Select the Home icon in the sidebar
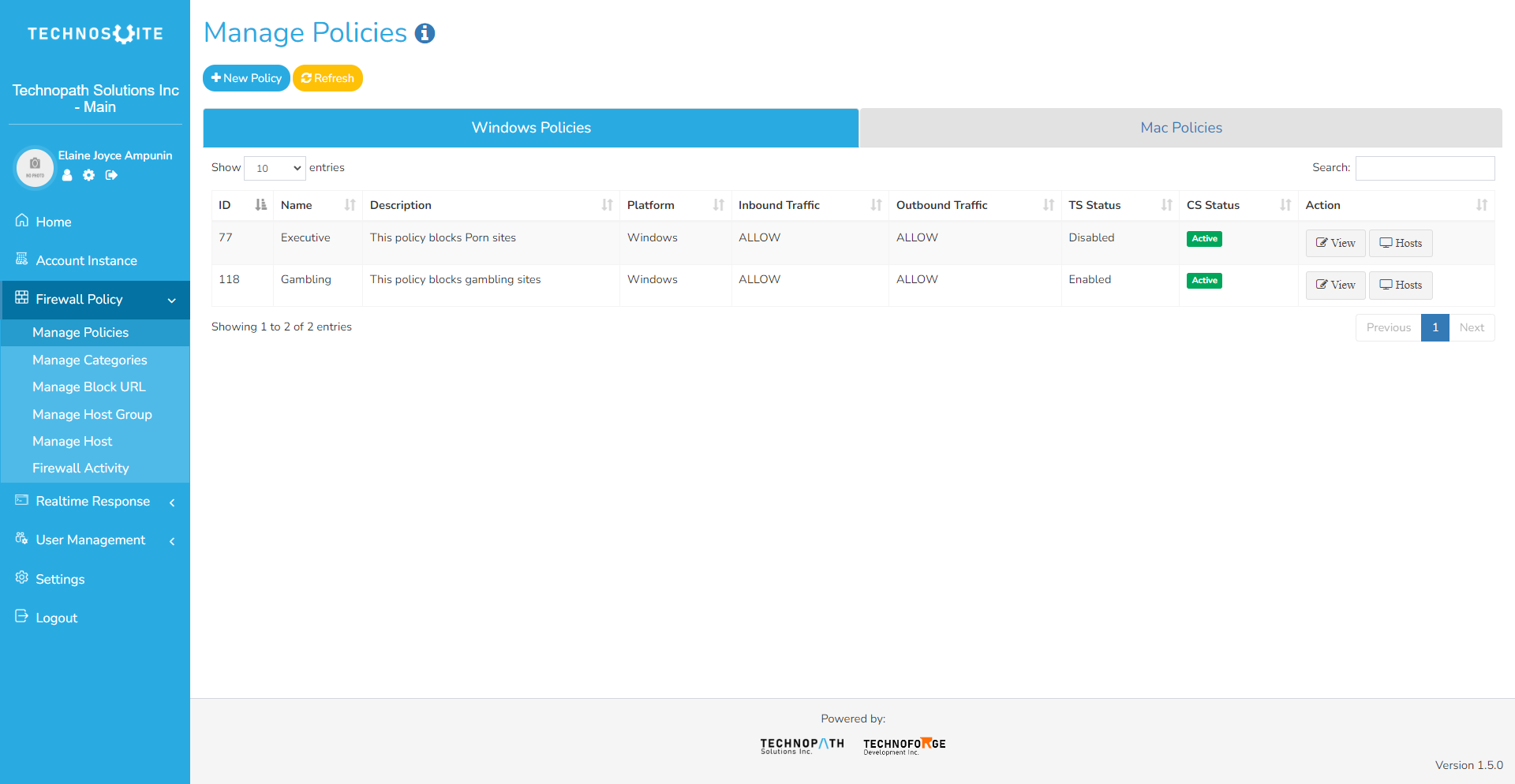 [x=21, y=222]
